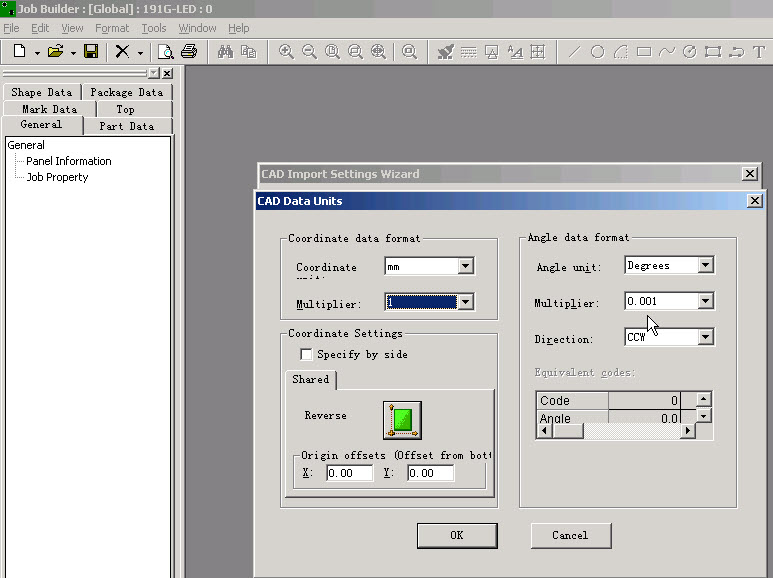The width and height of the screenshot is (773, 578).
Task: Click the text style A icon
Action: pos(515,51)
